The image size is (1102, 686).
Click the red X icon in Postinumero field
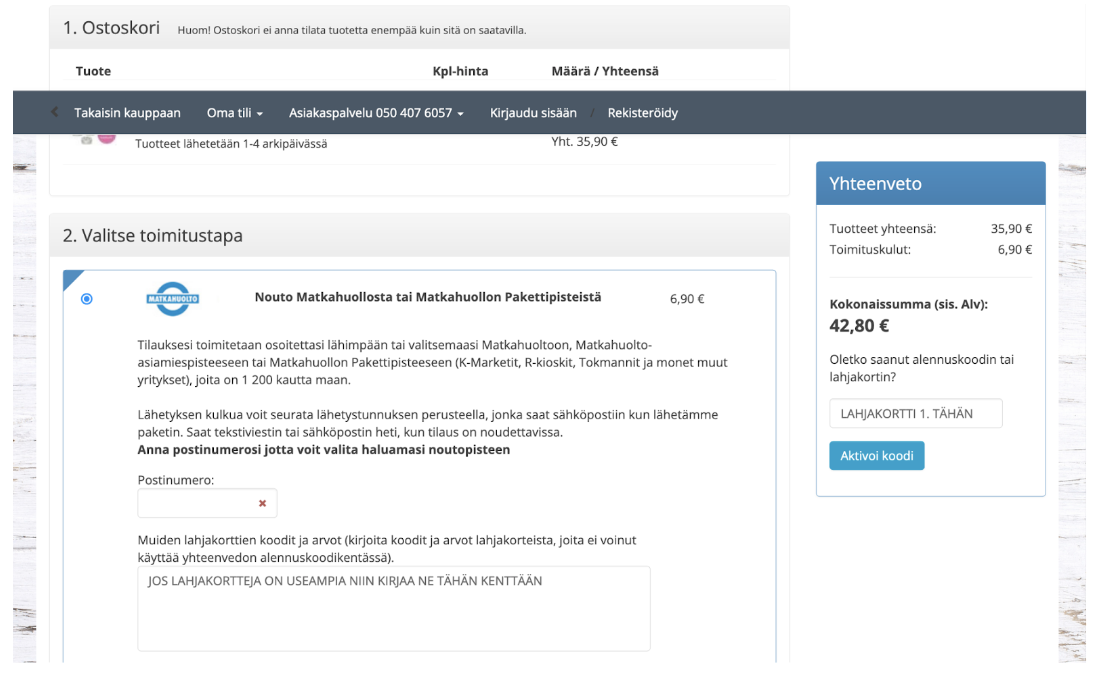(x=262, y=503)
